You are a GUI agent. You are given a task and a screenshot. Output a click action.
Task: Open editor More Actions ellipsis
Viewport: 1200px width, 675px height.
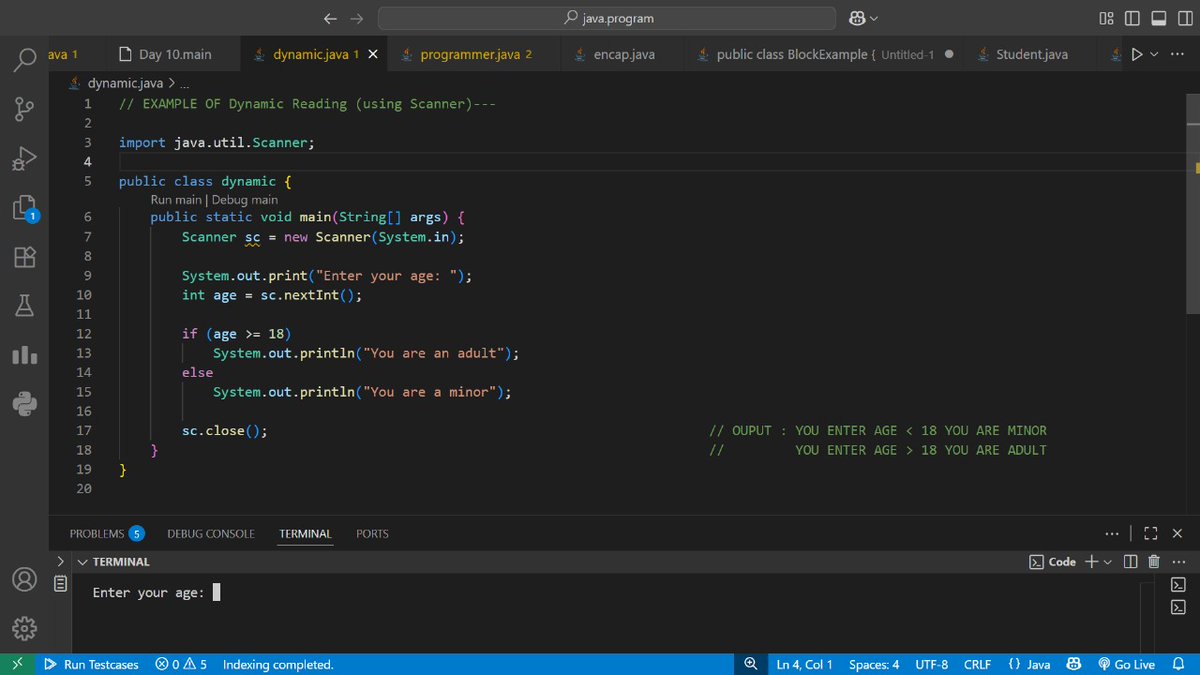pyautogui.click(x=1175, y=54)
